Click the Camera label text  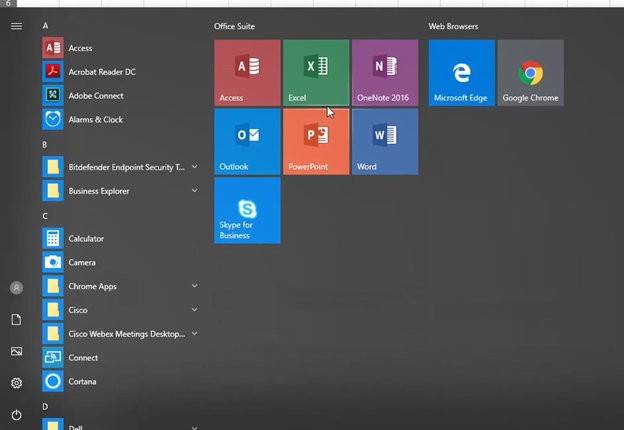pos(82,263)
